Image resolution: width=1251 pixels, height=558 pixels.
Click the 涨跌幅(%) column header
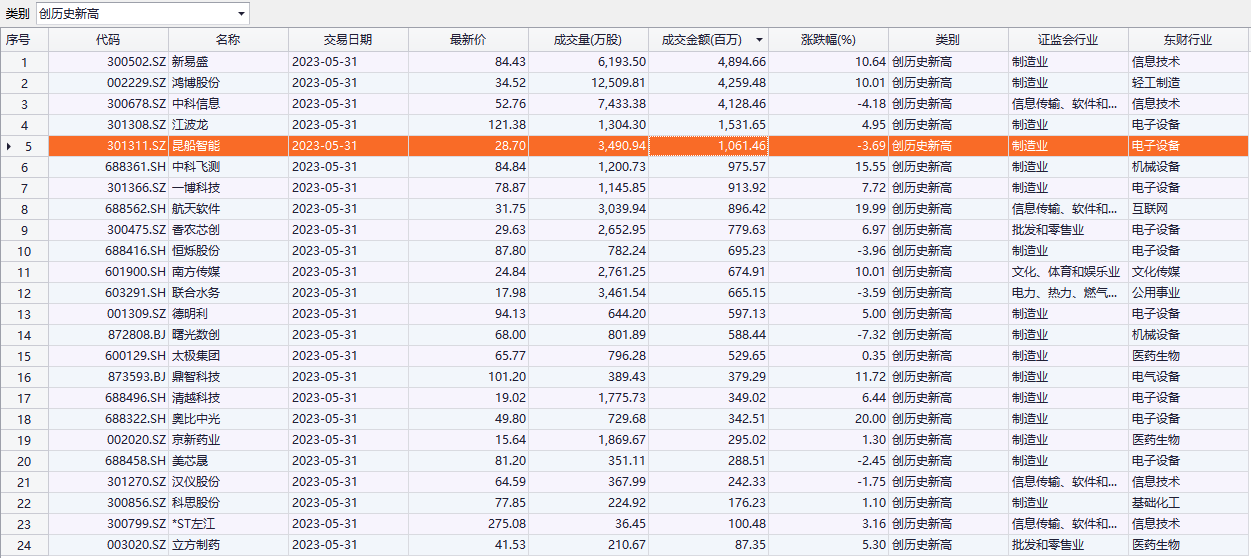[828, 40]
